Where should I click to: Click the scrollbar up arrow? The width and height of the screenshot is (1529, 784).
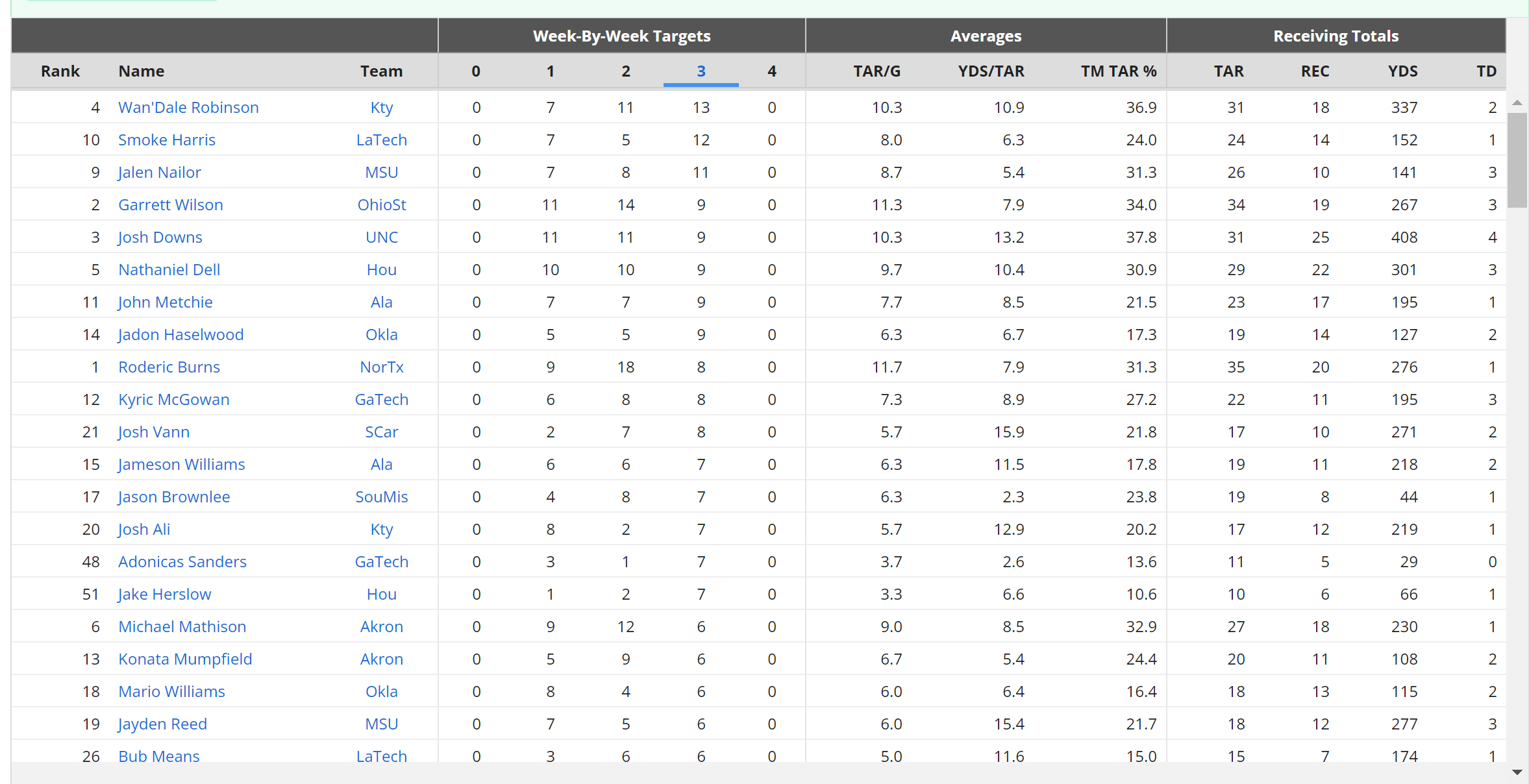pos(1517,103)
